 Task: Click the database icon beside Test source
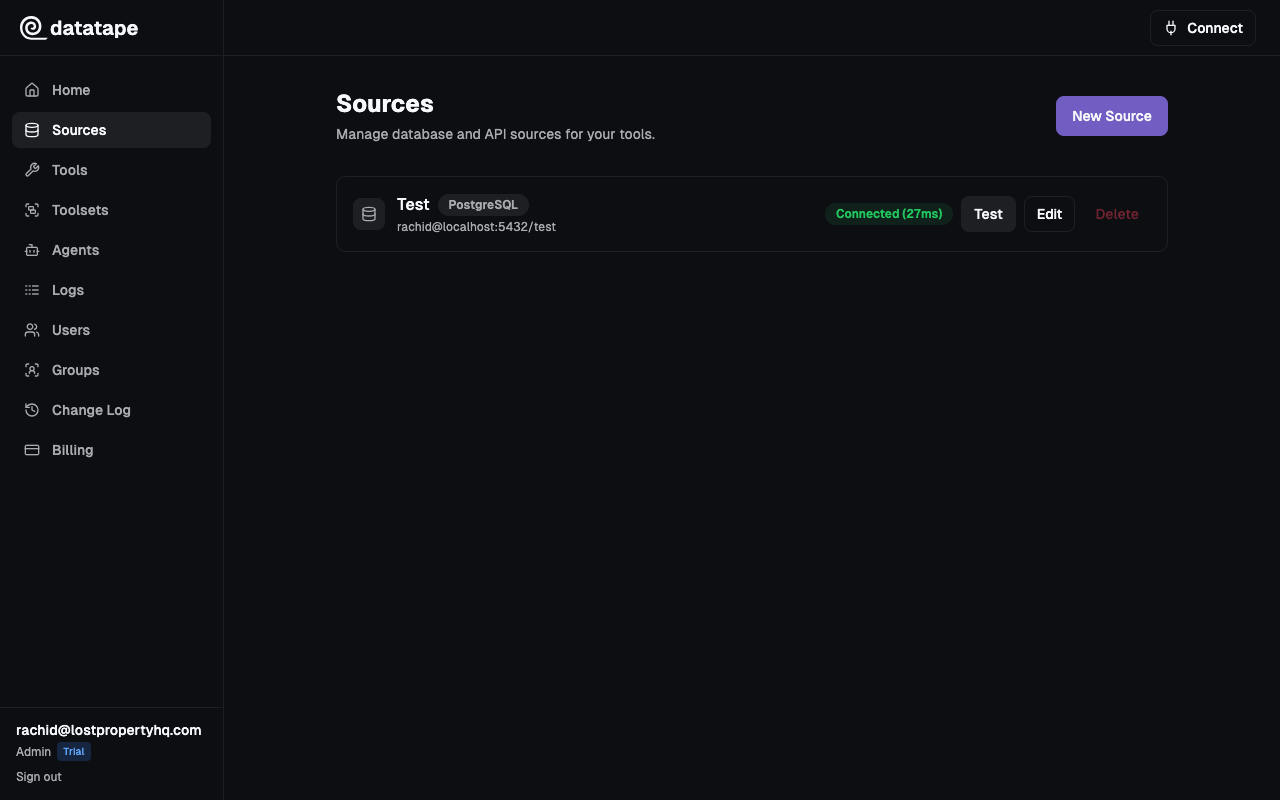(x=369, y=214)
